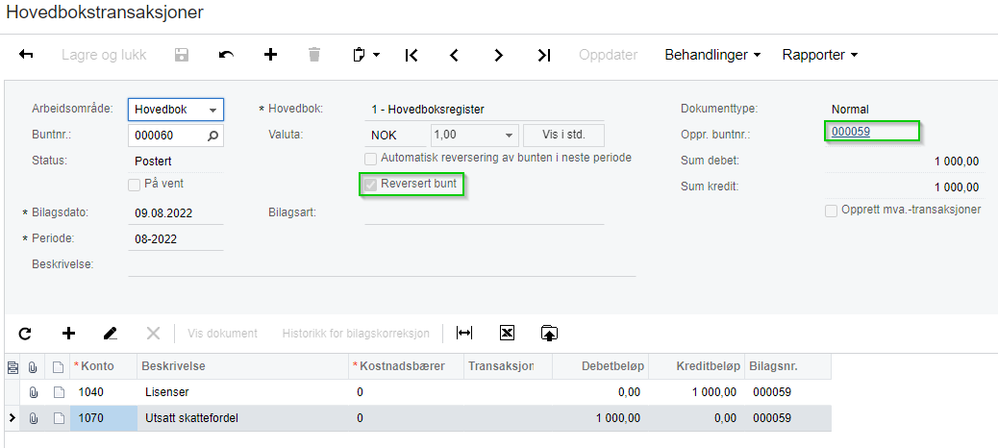The width and height of the screenshot is (998, 448).
Task: Sort by the Kreditbeløp column header
Action: (x=698, y=367)
